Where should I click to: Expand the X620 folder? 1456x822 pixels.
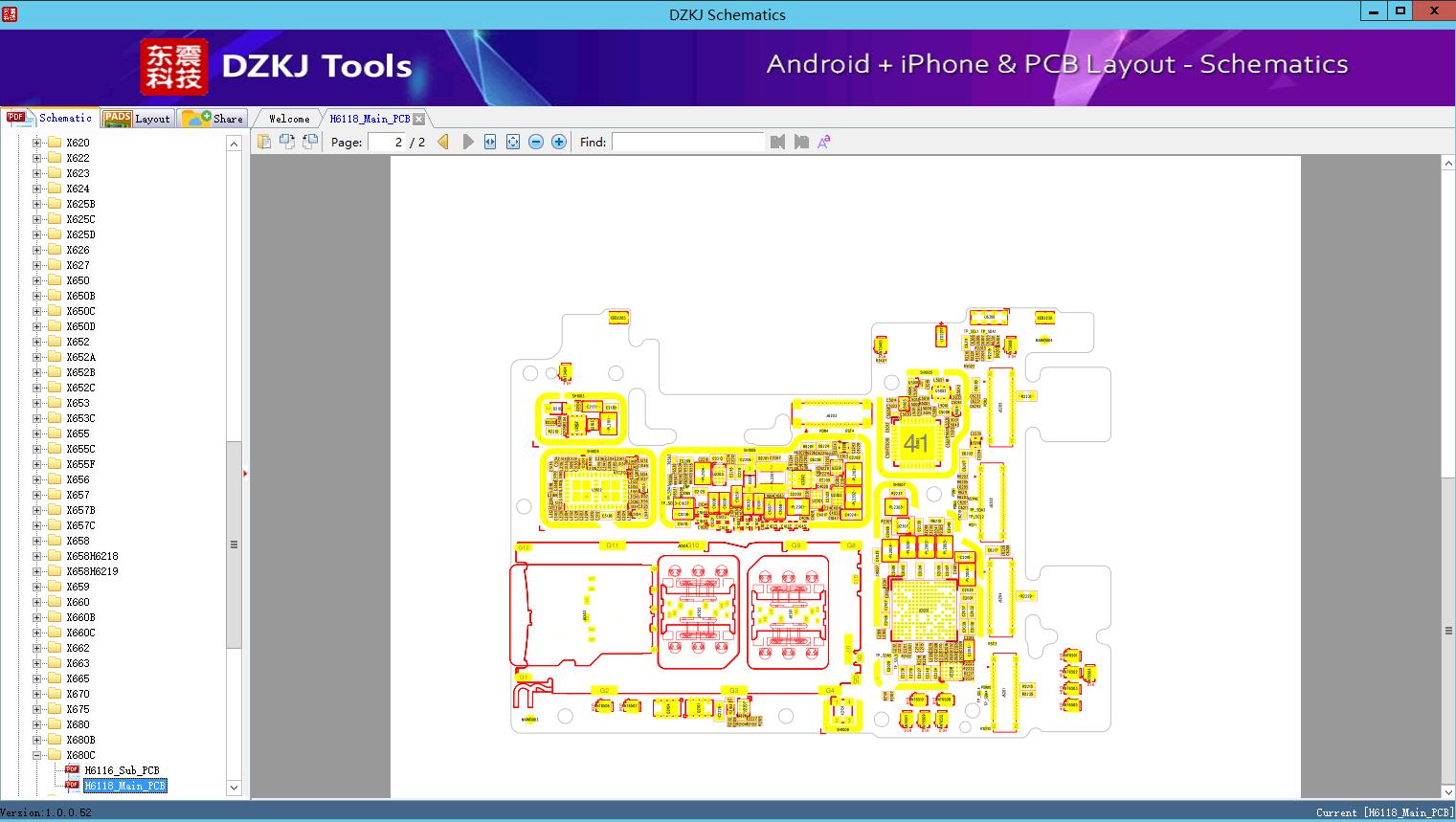[x=36, y=143]
